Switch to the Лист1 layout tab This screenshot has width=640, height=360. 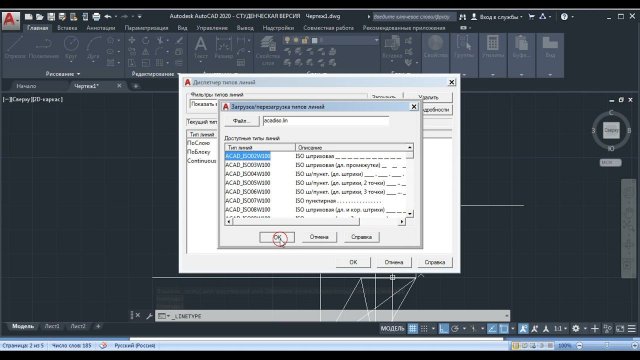pyautogui.click(x=52, y=326)
